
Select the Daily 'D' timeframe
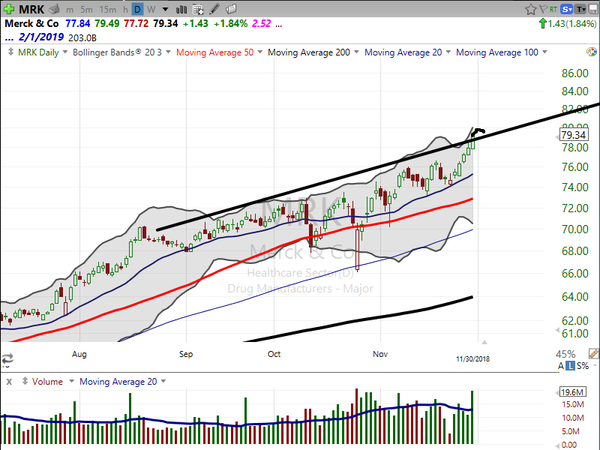(x=138, y=9)
